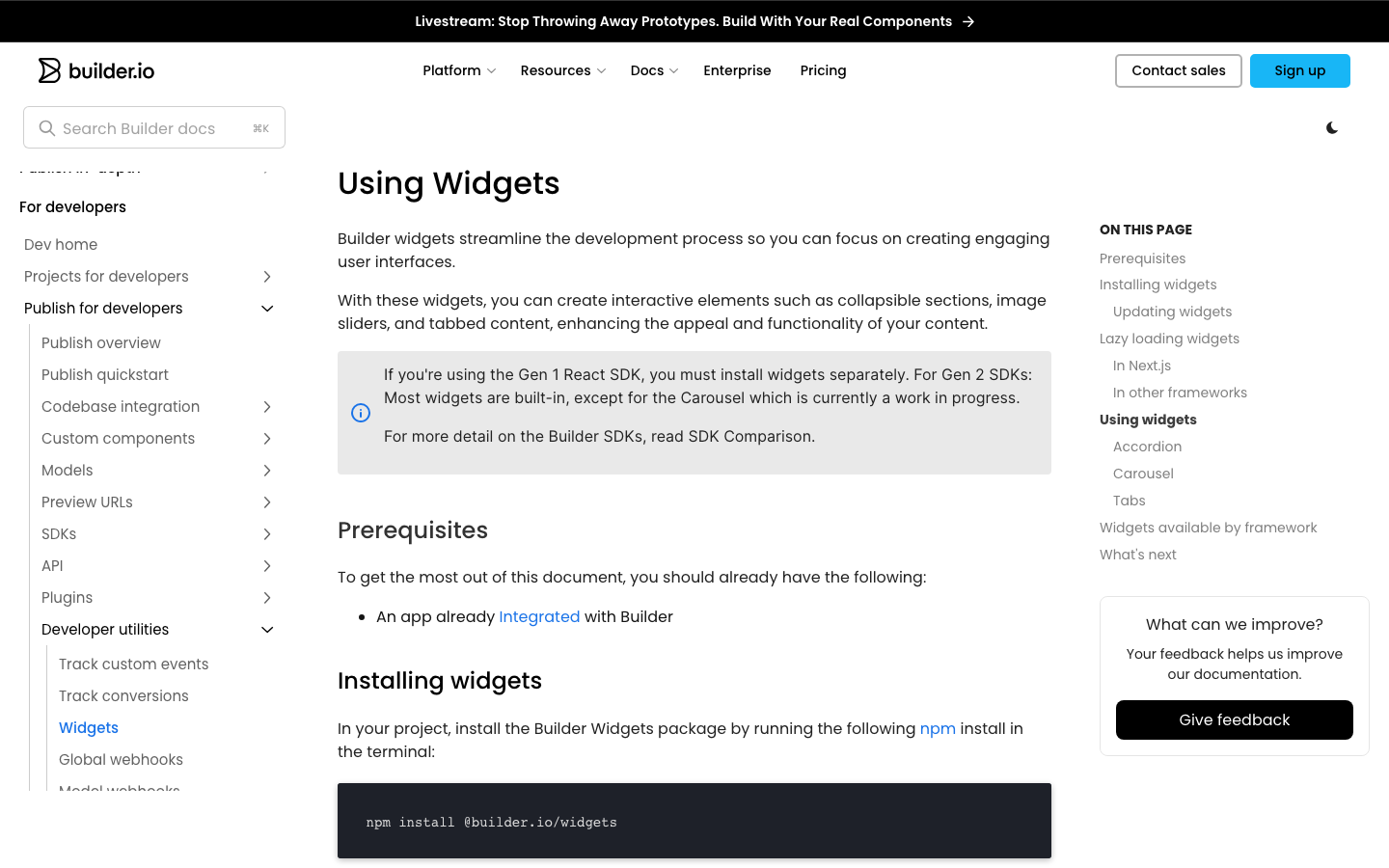Image resolution: width=1389 pixels, height=868 pixels.
Task: Expand Models chevron in sidebar
Action: pos(267,471)
